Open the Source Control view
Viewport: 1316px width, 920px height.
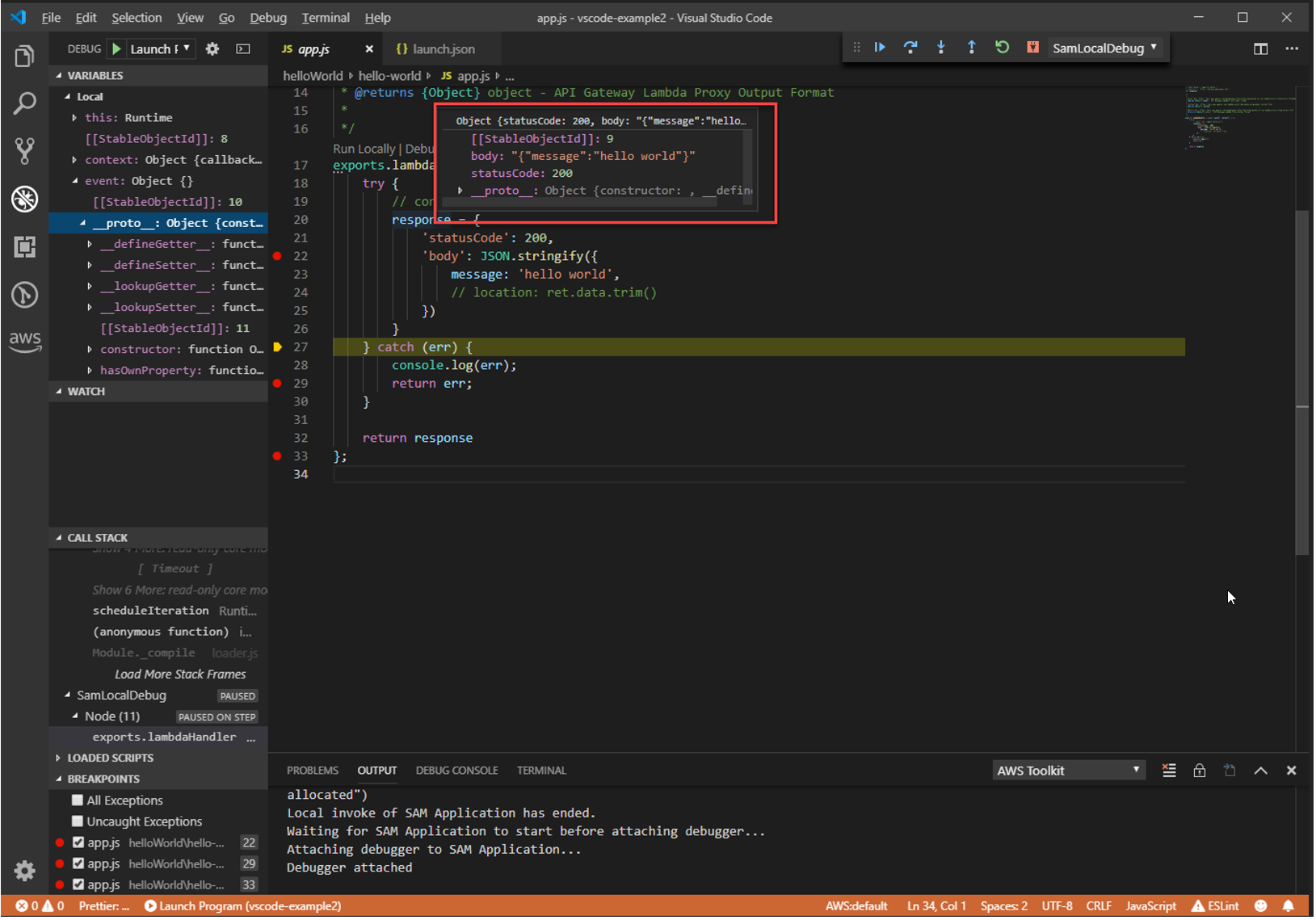tap(25, 150)
